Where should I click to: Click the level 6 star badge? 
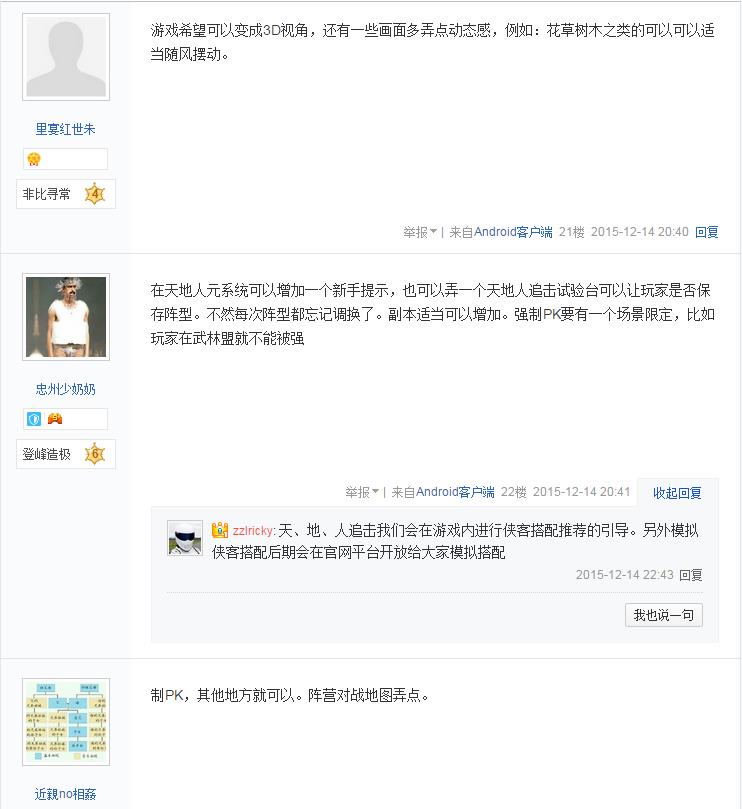[x=95, y=454]
